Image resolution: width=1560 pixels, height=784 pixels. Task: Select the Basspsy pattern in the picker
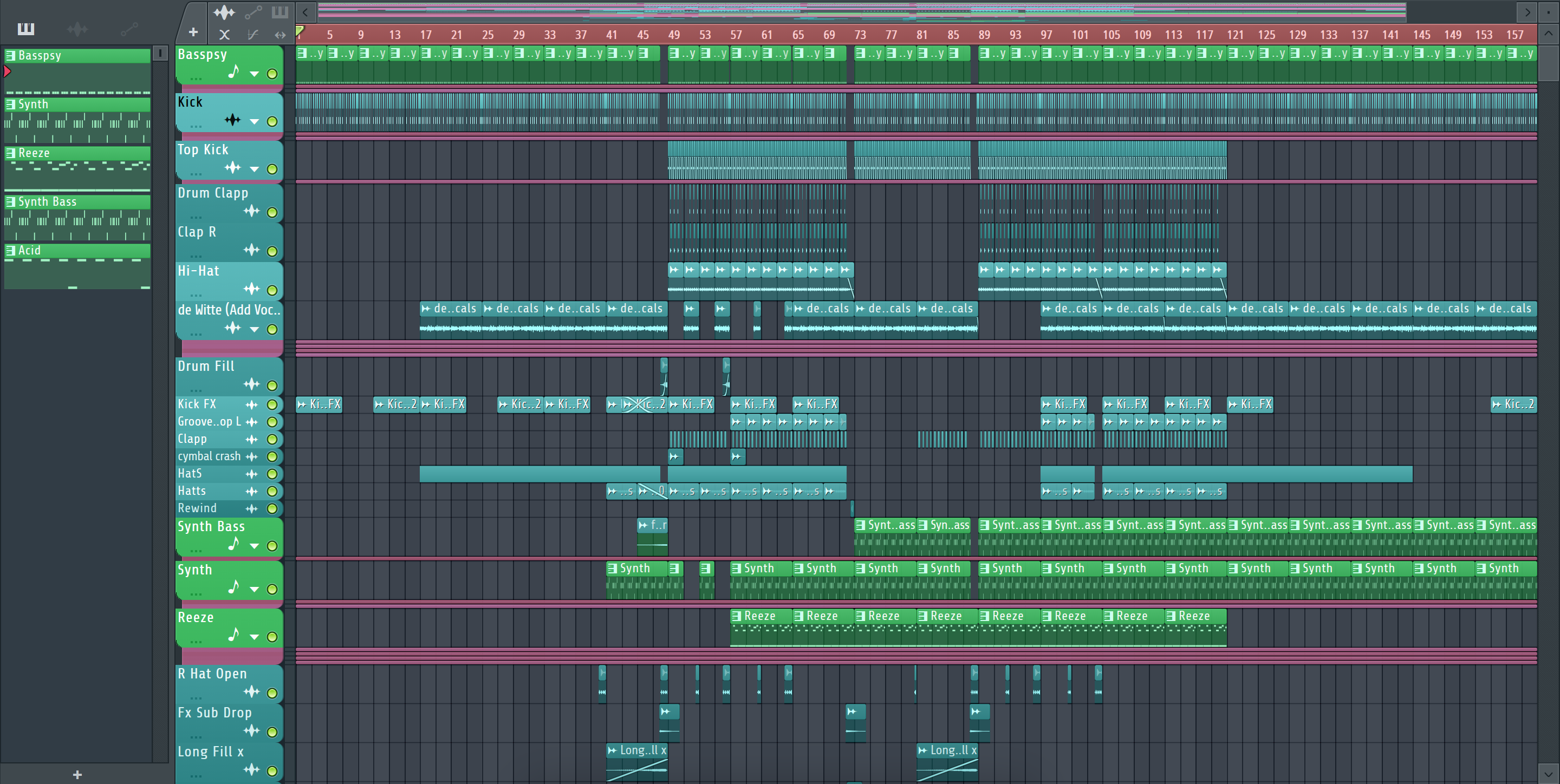[x=77, y=71]
